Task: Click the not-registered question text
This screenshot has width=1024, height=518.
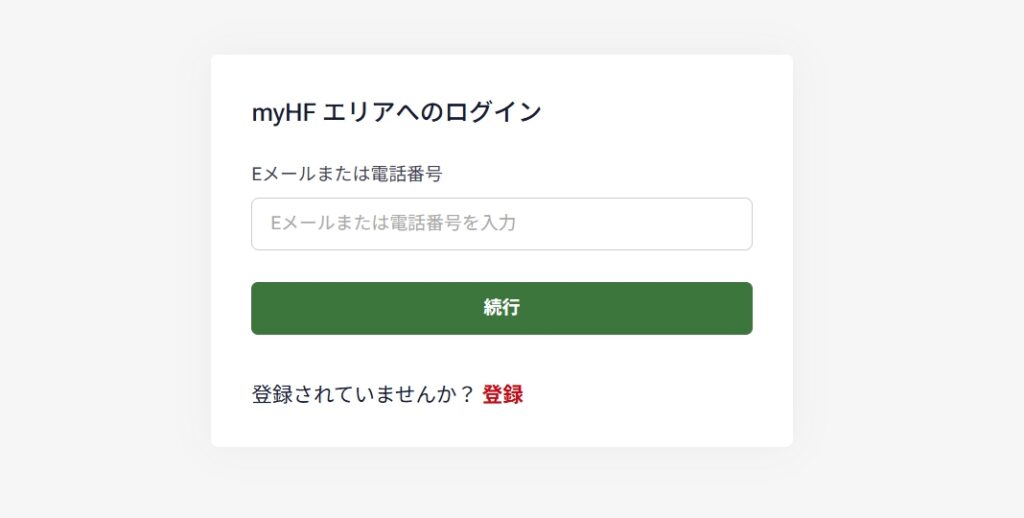Action: pos(362,395)
